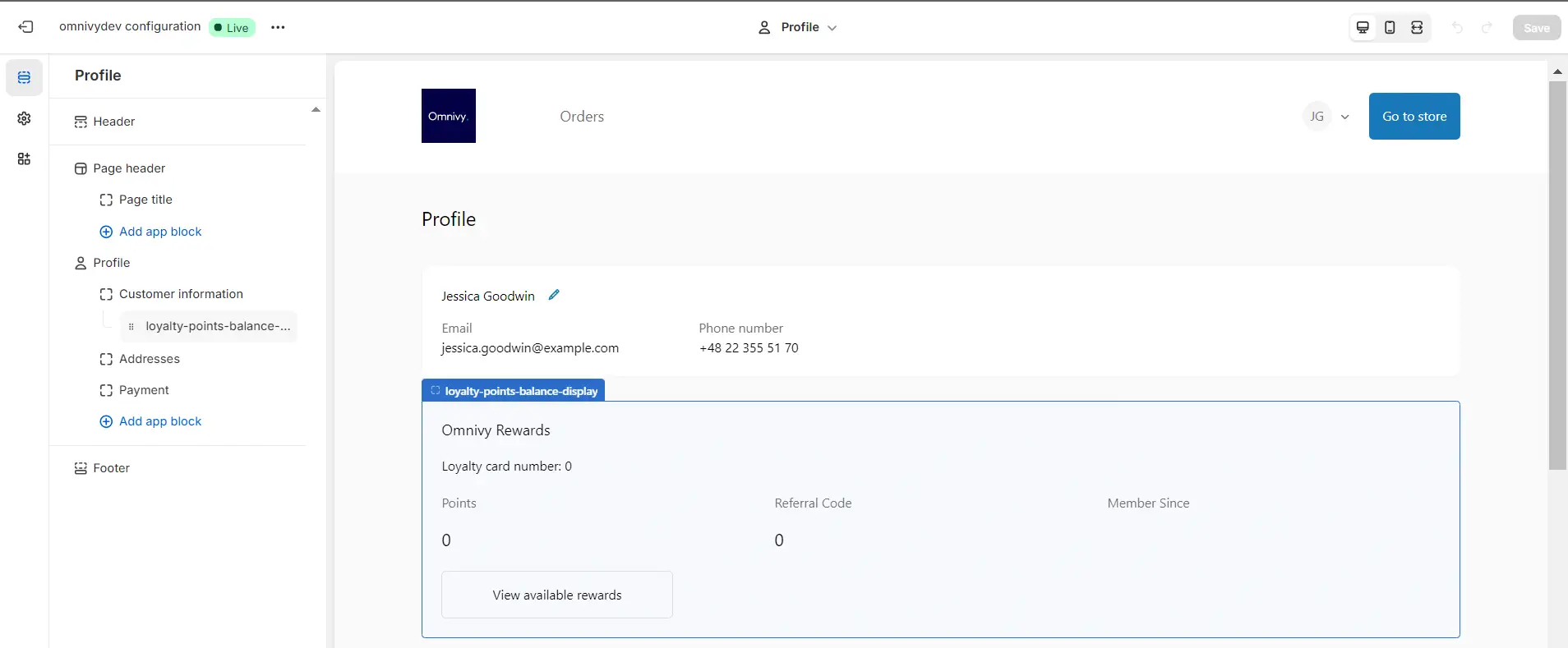The image size is (1568, 648).
Task: Click the Member Since label
Action: tap(1148, 503)
